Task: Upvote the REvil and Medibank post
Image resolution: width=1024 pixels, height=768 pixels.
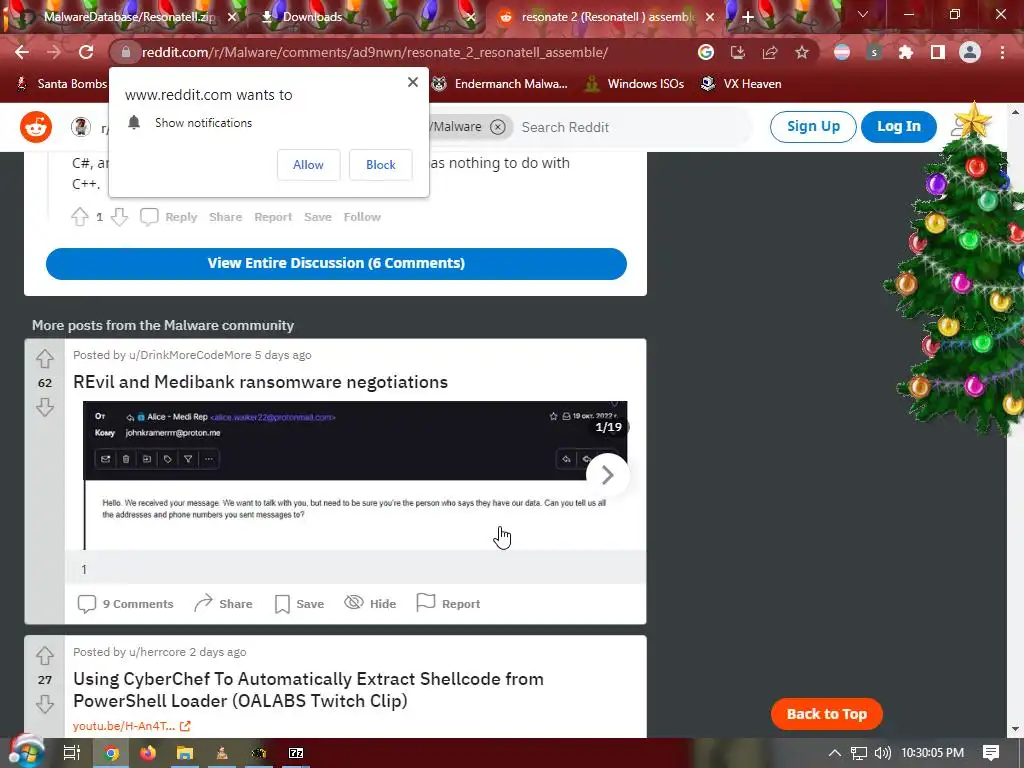Action: click(x=44, y=359)
